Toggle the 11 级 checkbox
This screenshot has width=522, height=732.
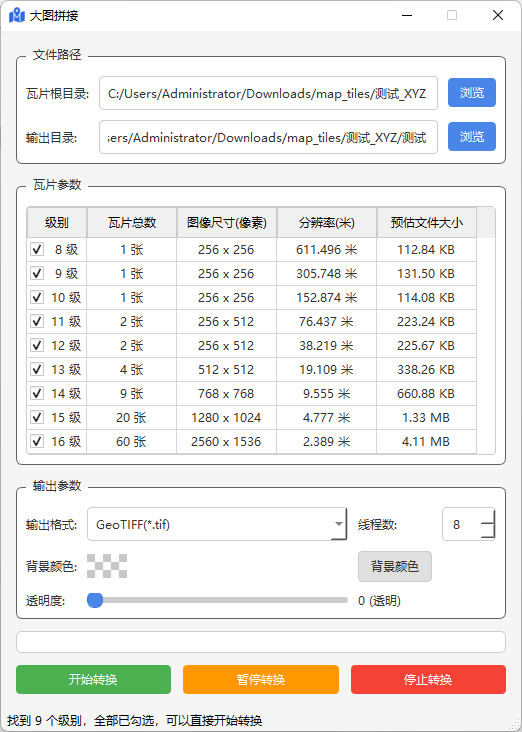[37, 321]
